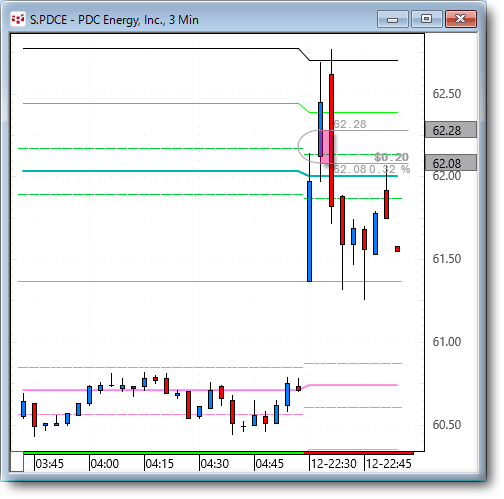This screenshot has height=499, width=504.
Task: Click the 62.28 price marker on axis
Action: click(450, 130)
